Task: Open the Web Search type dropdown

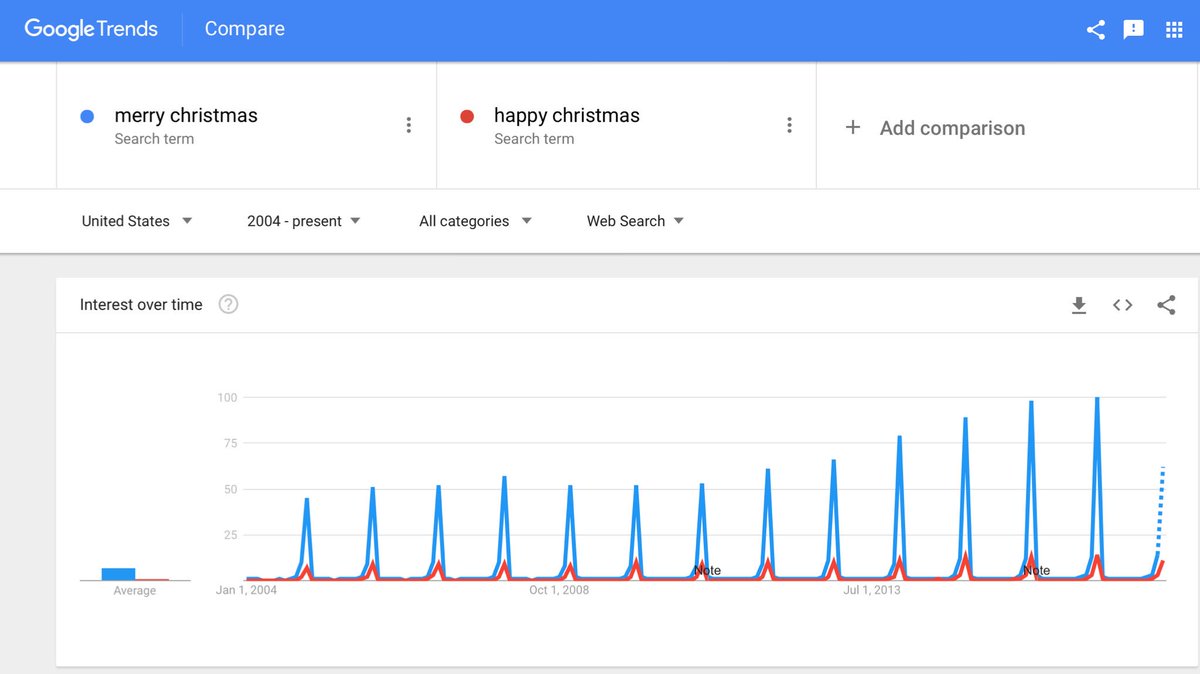Action: click(635, 221)
